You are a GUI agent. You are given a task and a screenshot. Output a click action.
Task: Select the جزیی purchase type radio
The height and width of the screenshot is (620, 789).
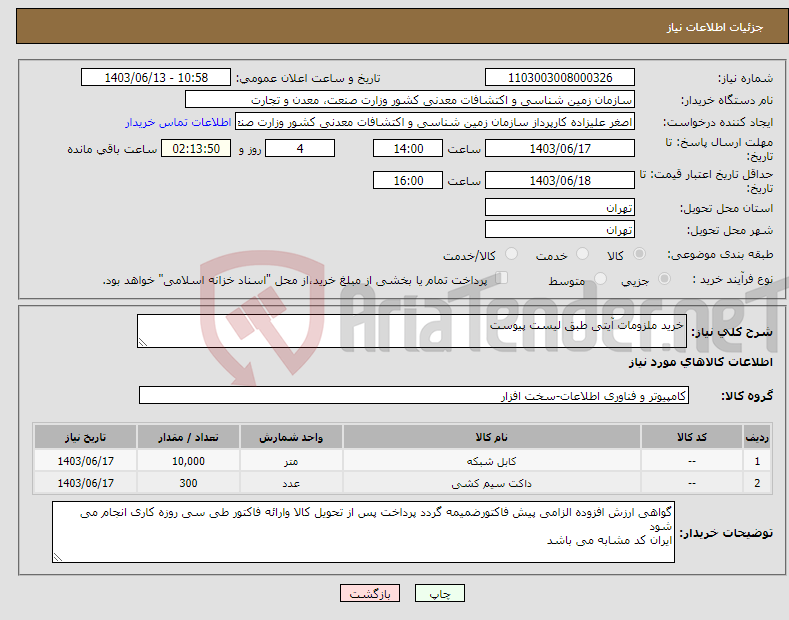click(664, 278)
